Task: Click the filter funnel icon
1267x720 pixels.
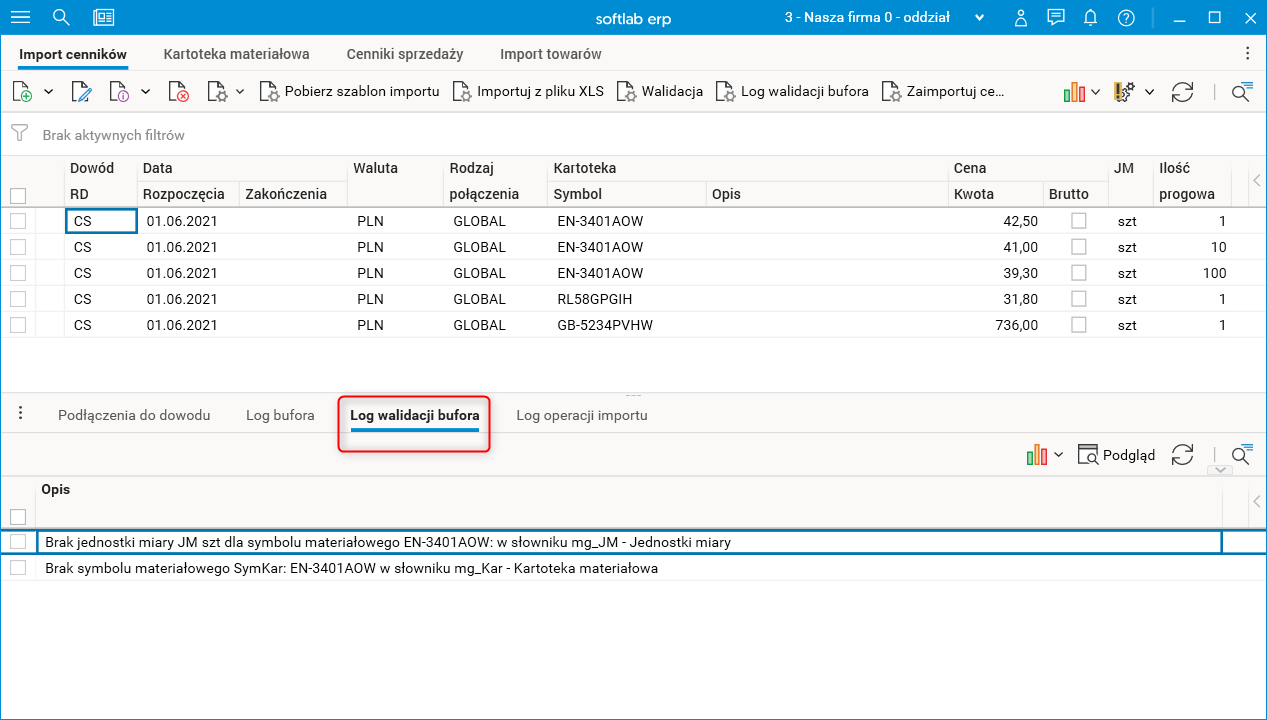Action: tap(19, 134)
